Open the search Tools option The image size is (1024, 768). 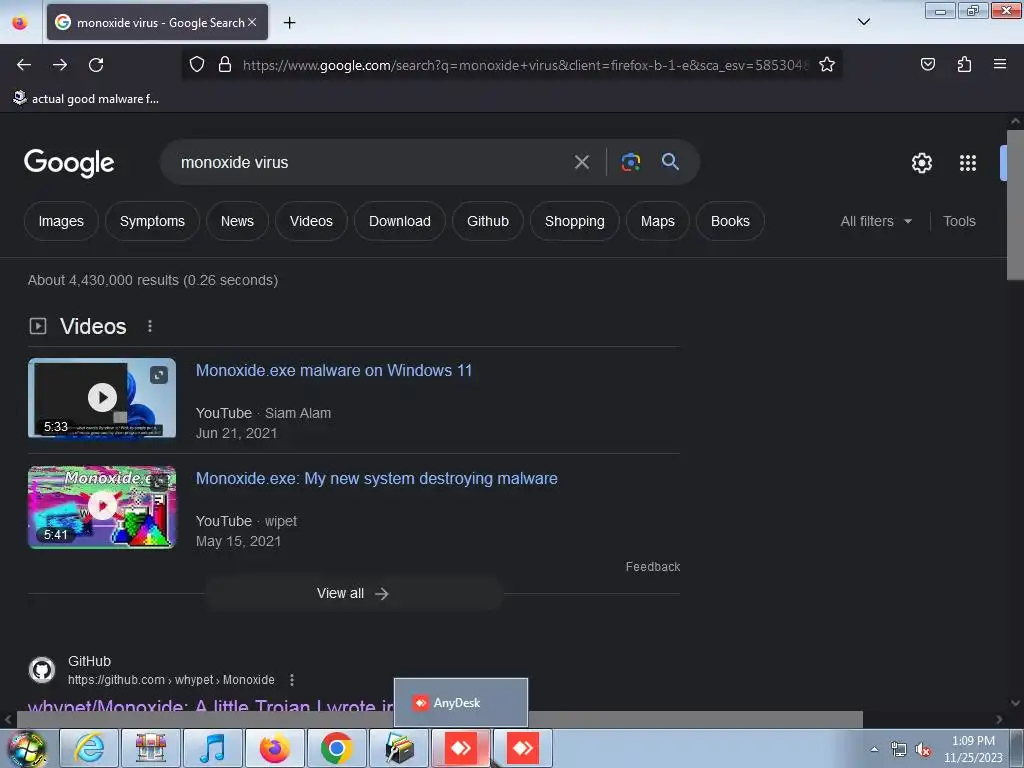959,221
